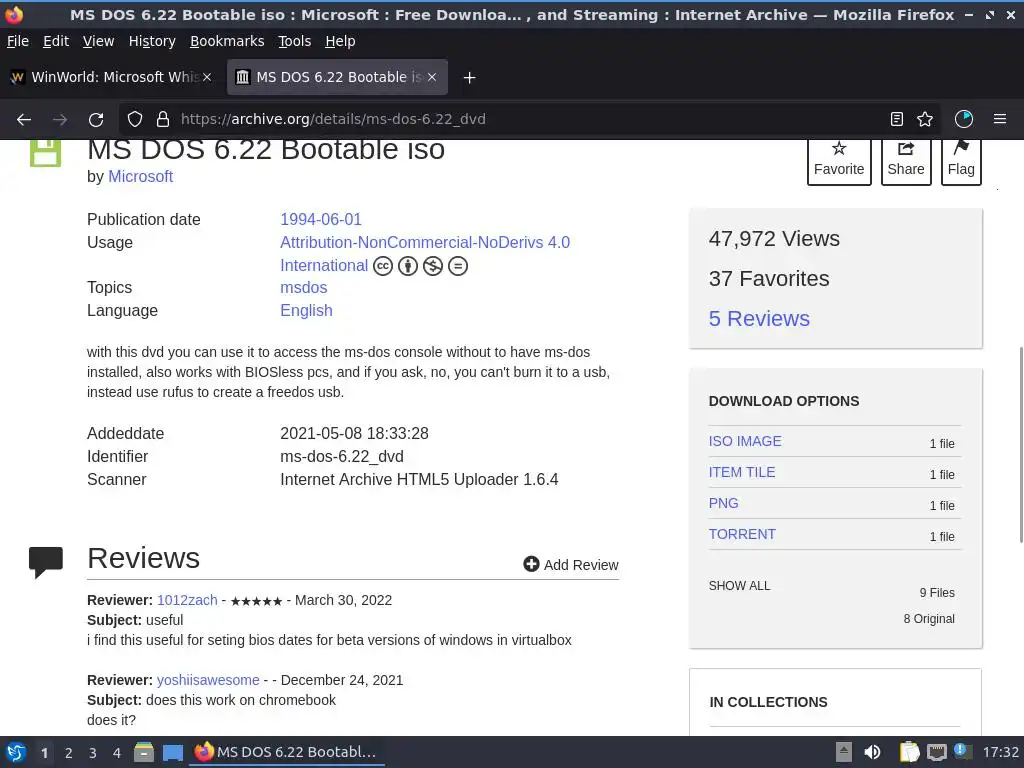The height and width of the screenshot is (768, 1024).
Task: Open the View menu
Action: pyautogui.click(x=99, y=41)
